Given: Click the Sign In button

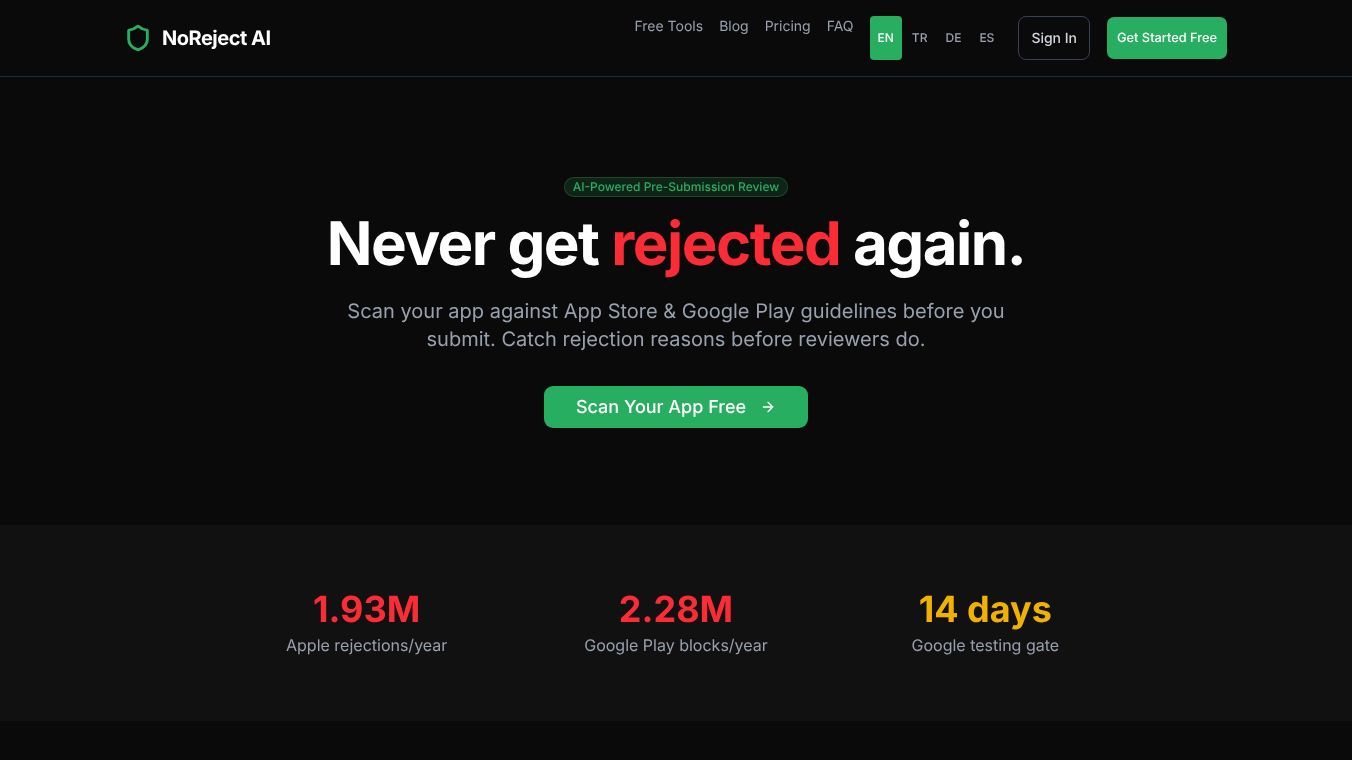Looking at the screenshot, I should pos(1053,38).
